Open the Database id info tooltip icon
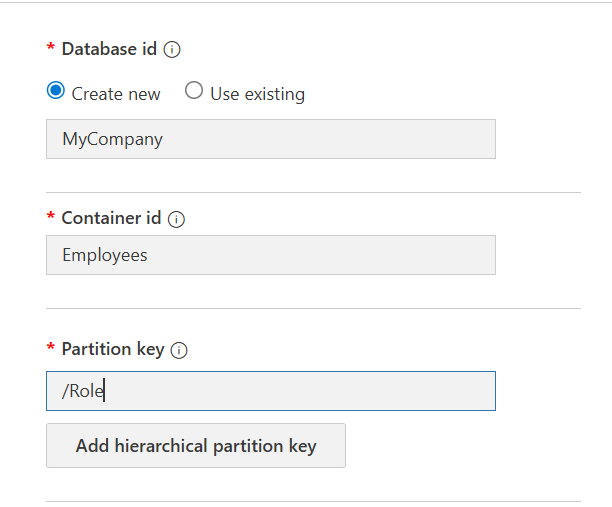 click(x=172, y=50)
